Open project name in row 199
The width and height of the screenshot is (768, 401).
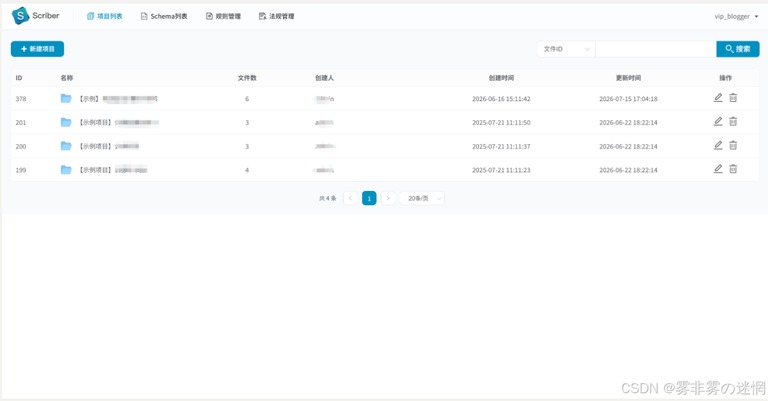[113, 170]
